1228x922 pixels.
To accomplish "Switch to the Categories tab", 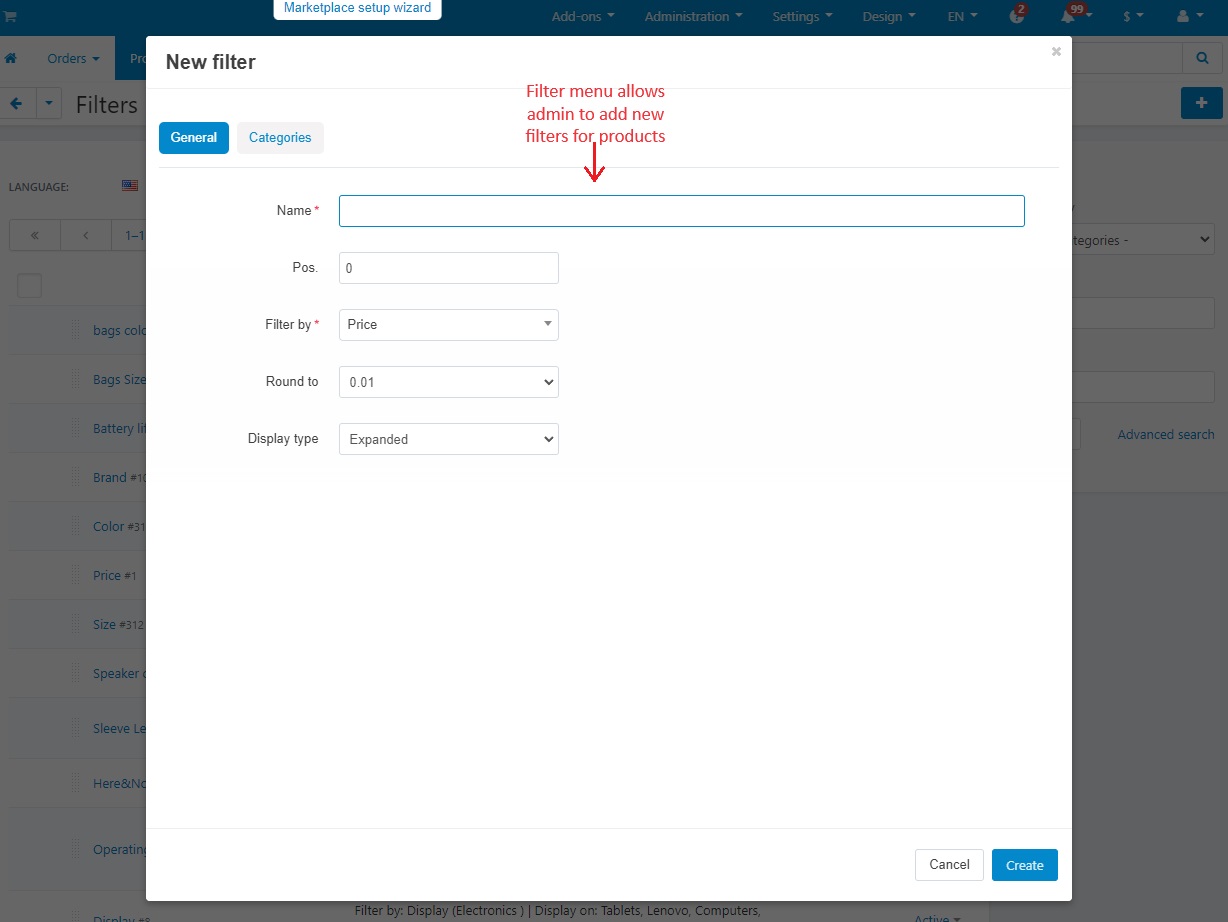I will pos(280,138).
